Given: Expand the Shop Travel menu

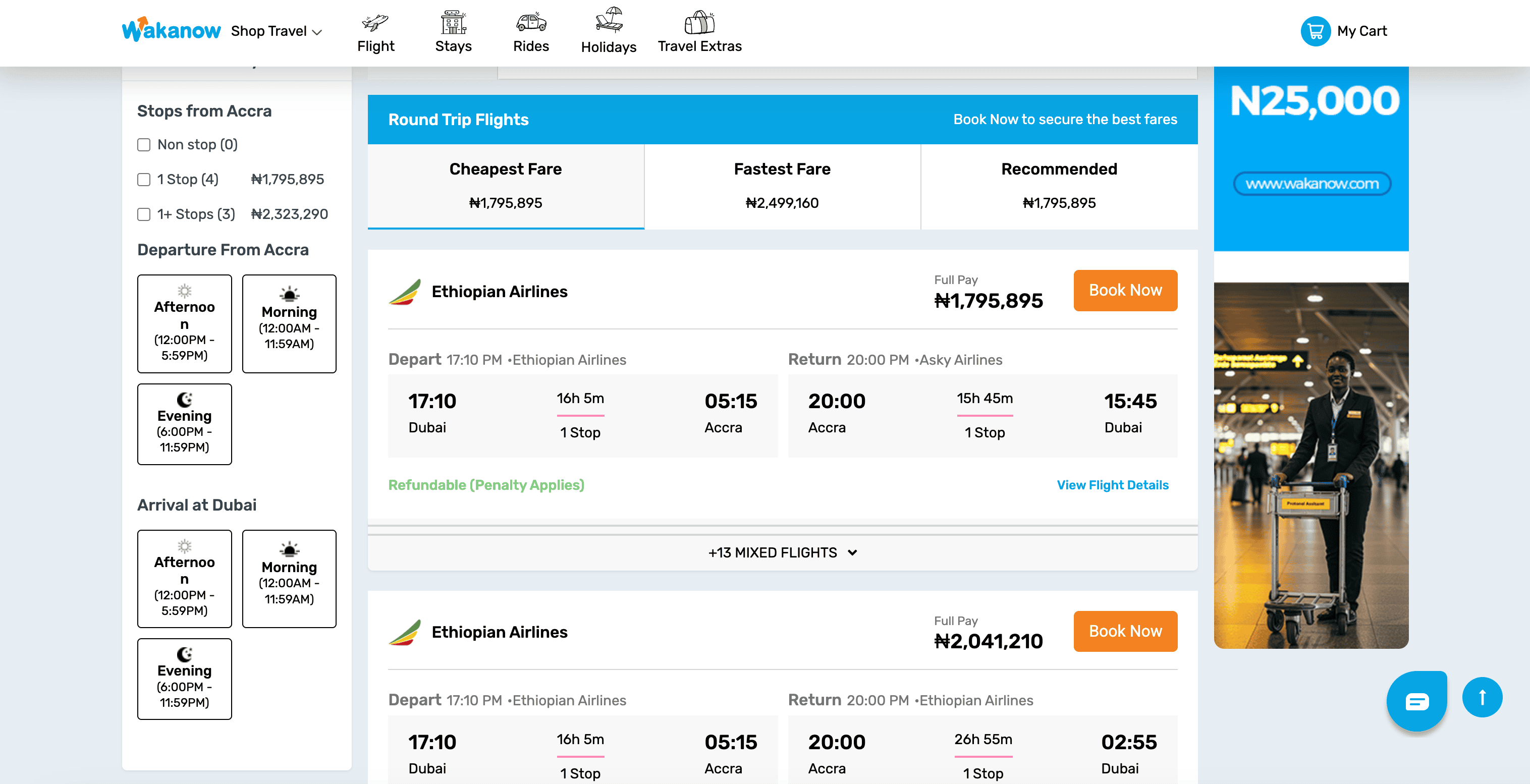Looking at the screenshot, I should pos(276,31).
